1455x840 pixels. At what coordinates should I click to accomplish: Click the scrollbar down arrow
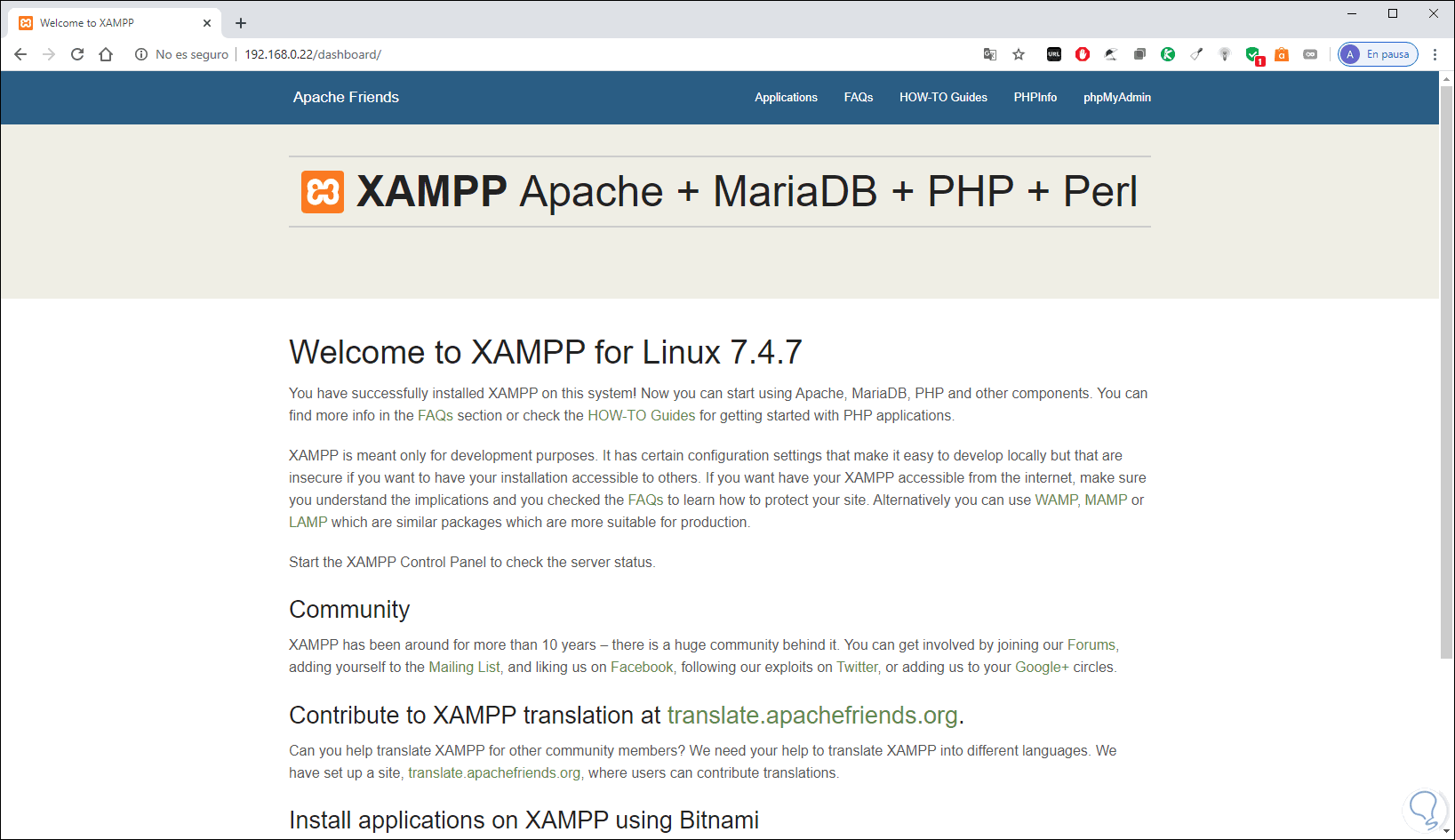(1447, 831)
